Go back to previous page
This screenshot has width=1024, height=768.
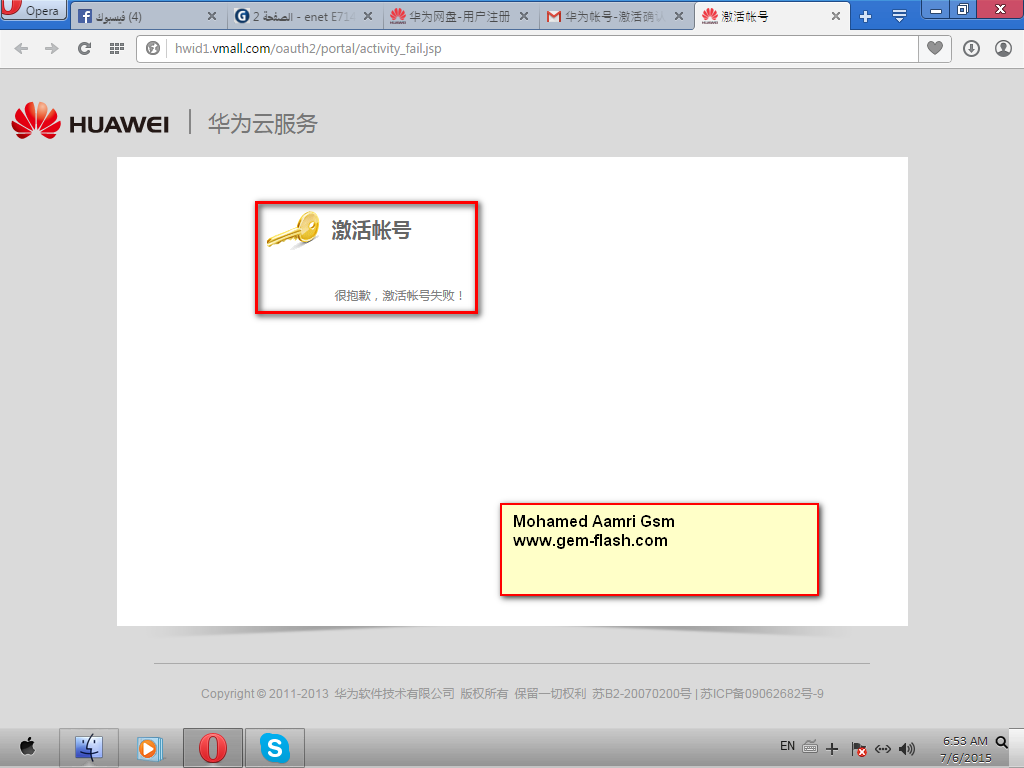[x=21, y=48]
